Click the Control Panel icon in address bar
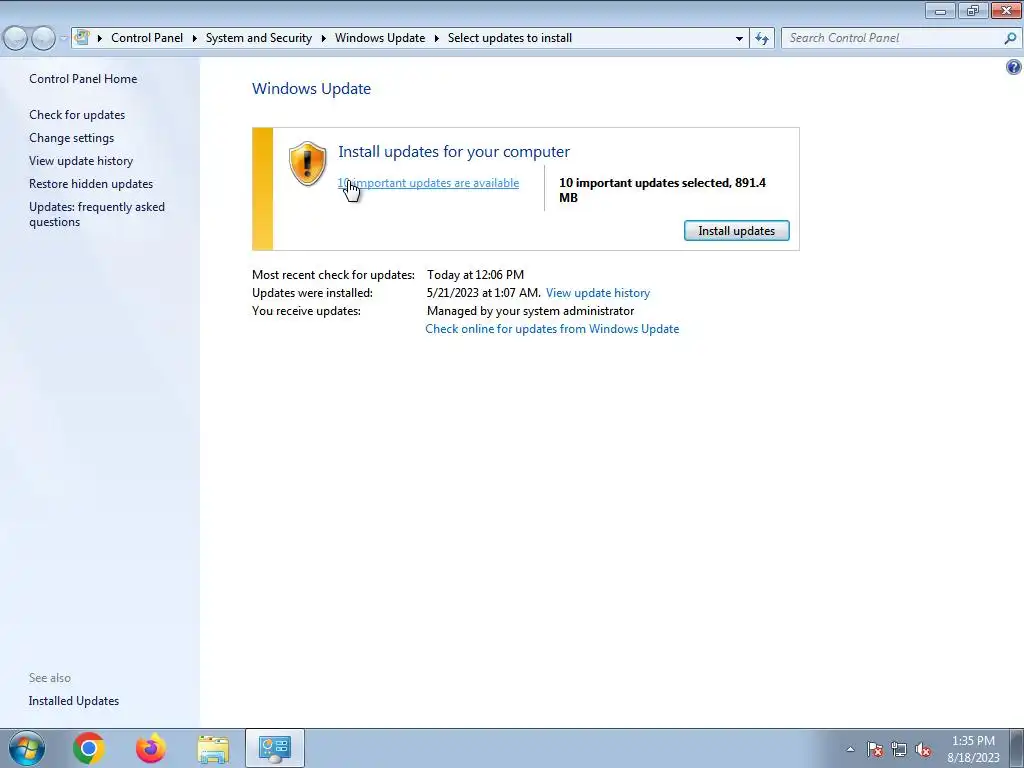 (x=82, y=38)
